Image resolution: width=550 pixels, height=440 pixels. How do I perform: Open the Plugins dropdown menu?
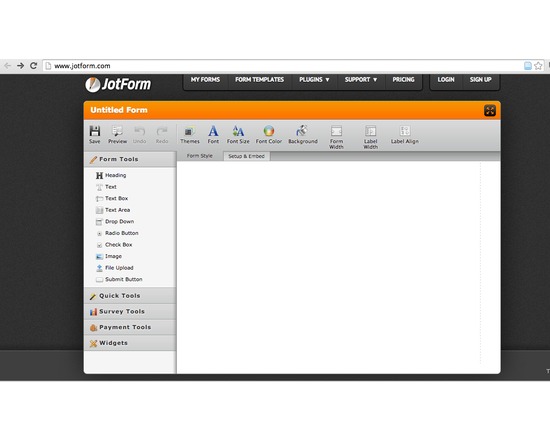point(314,80)
